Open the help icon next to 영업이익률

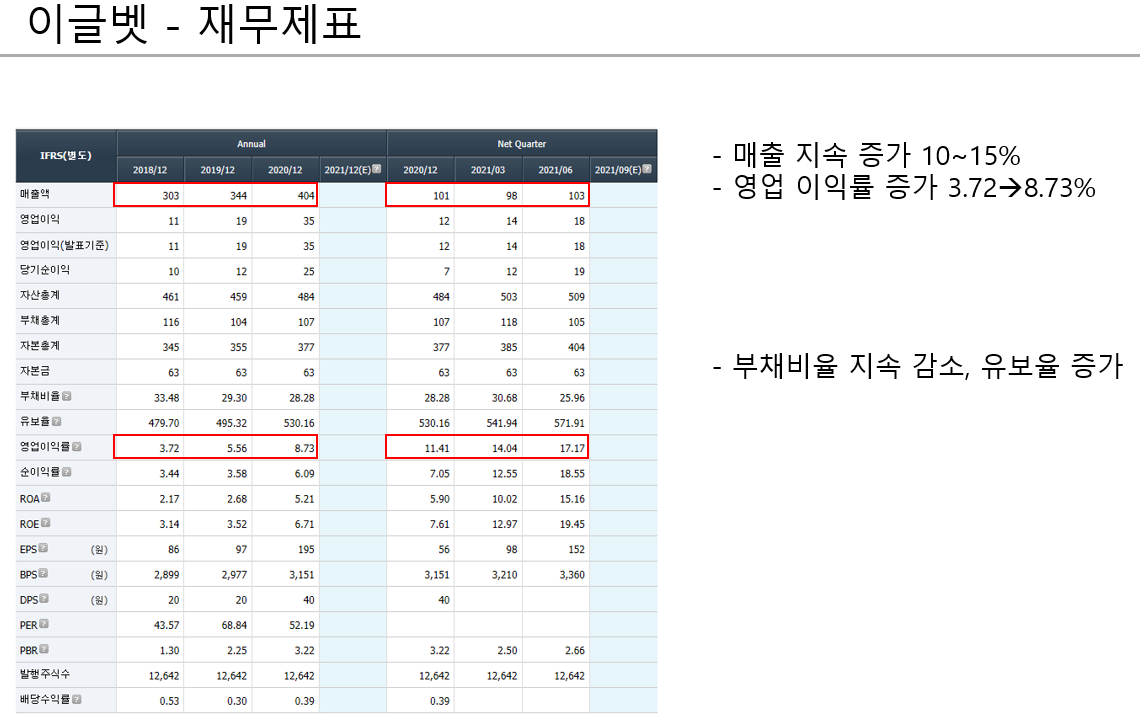click(x=77, y=447)
